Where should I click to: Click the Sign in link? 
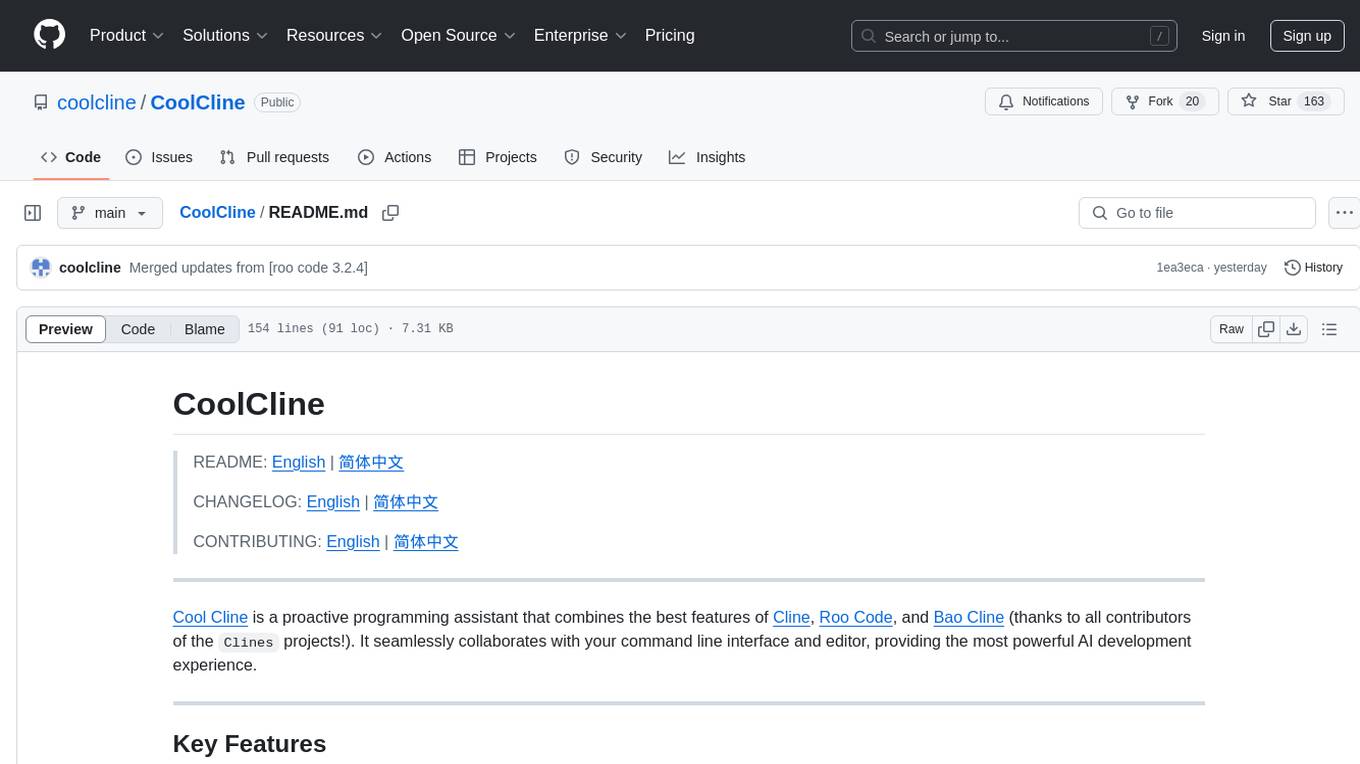[x=1223, y=36]
